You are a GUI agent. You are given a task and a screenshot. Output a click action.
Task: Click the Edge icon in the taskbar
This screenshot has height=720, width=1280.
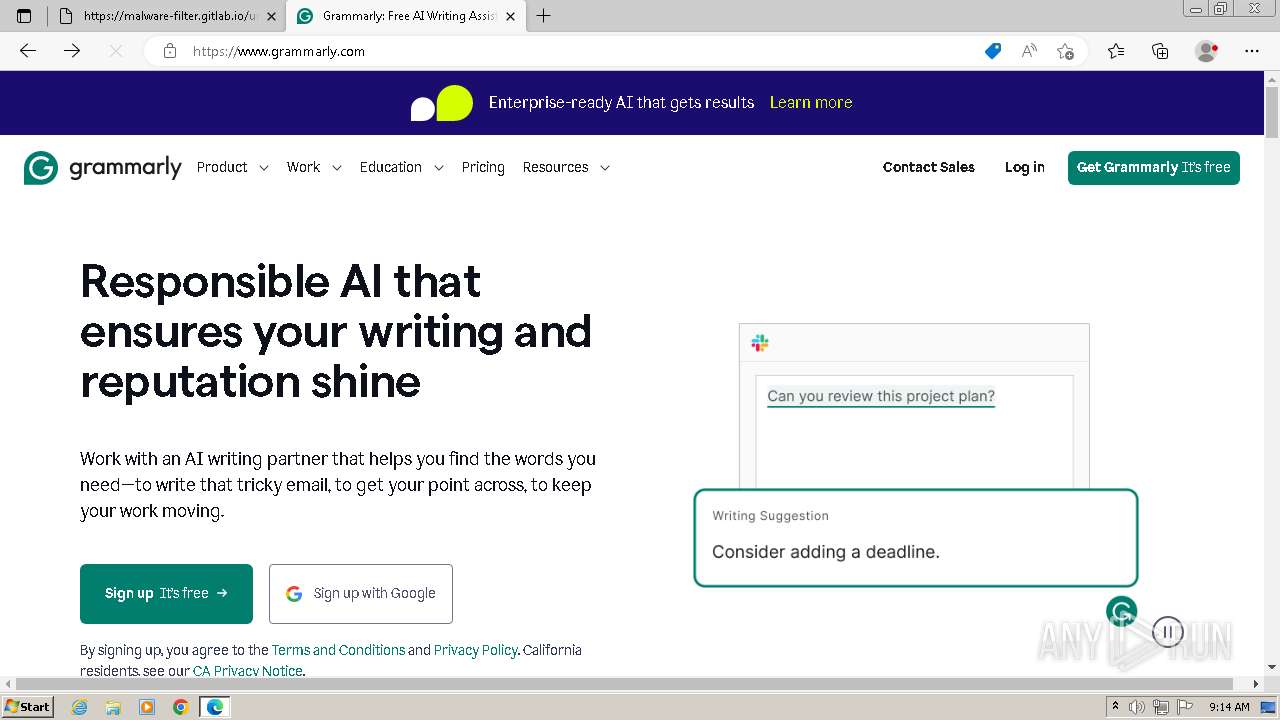click(215, 707)
